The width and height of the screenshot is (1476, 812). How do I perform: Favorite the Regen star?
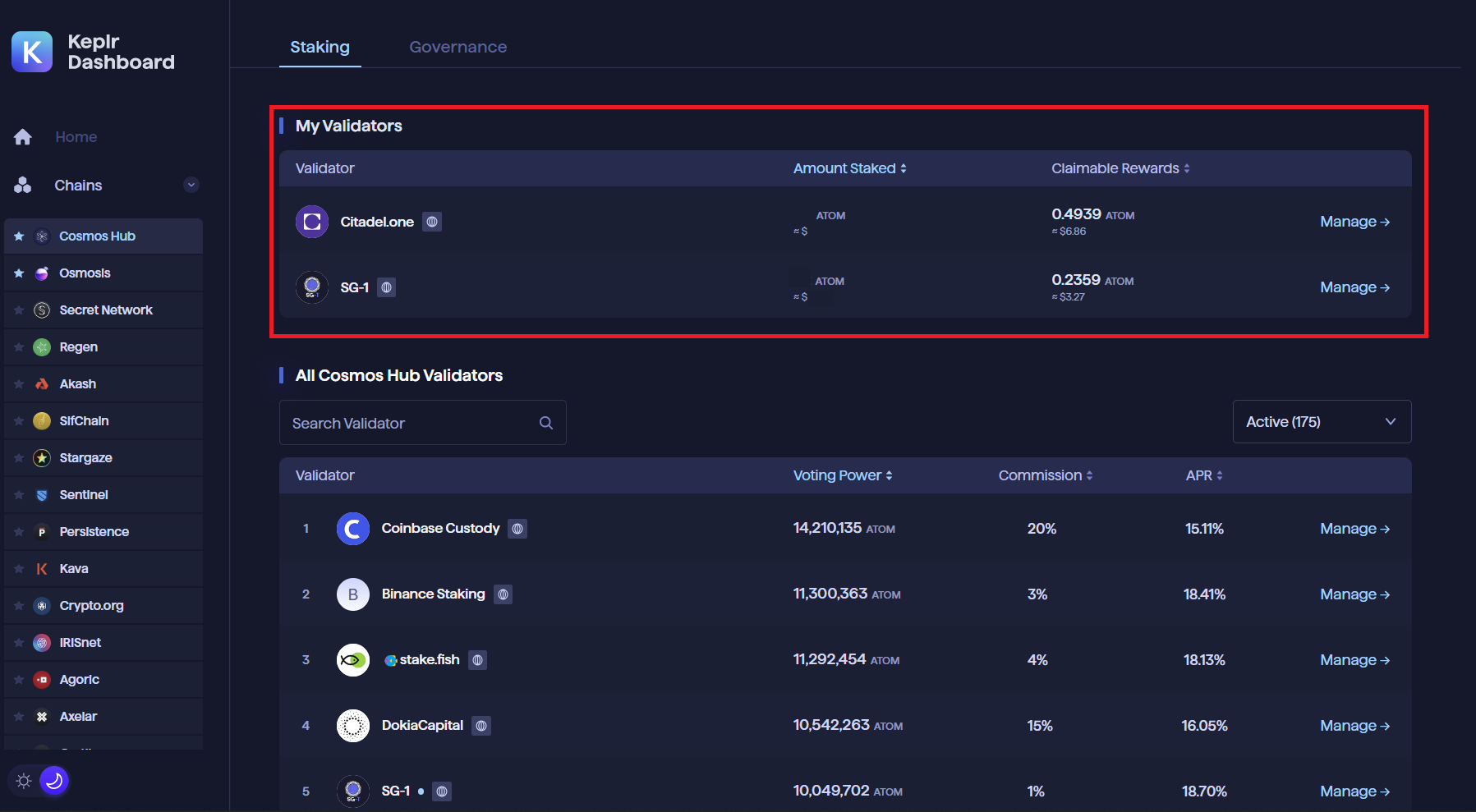(19, 347)
